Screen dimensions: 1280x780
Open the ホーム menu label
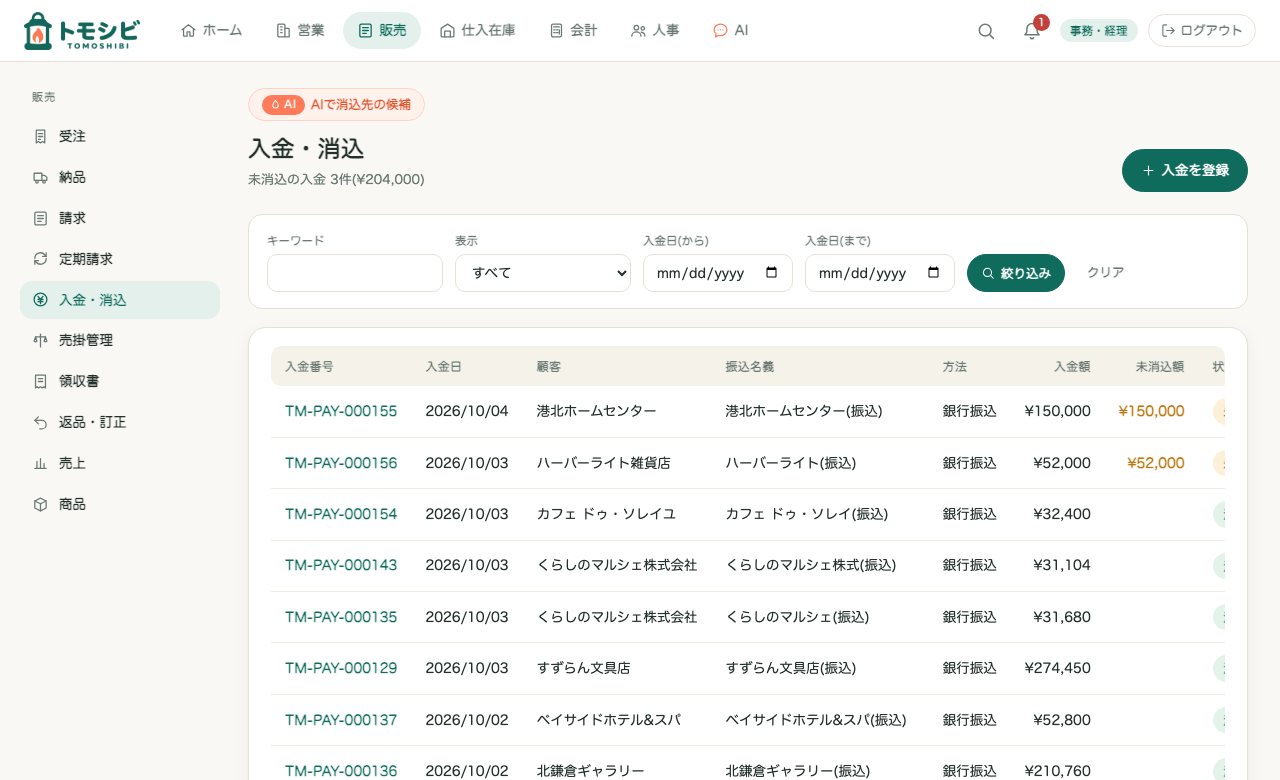click(x=222, y=31)
